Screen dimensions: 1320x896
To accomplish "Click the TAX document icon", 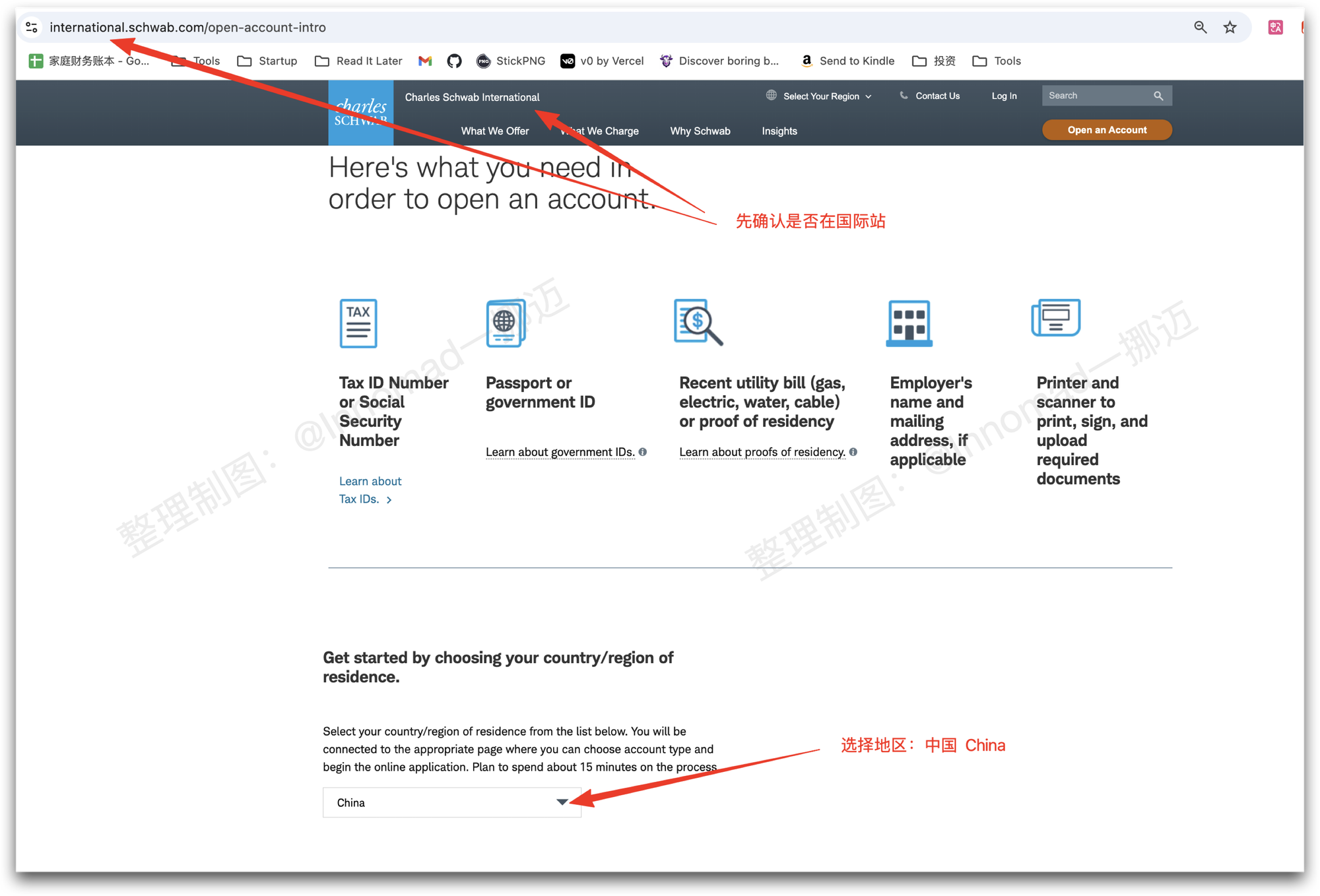I will 358,323.
